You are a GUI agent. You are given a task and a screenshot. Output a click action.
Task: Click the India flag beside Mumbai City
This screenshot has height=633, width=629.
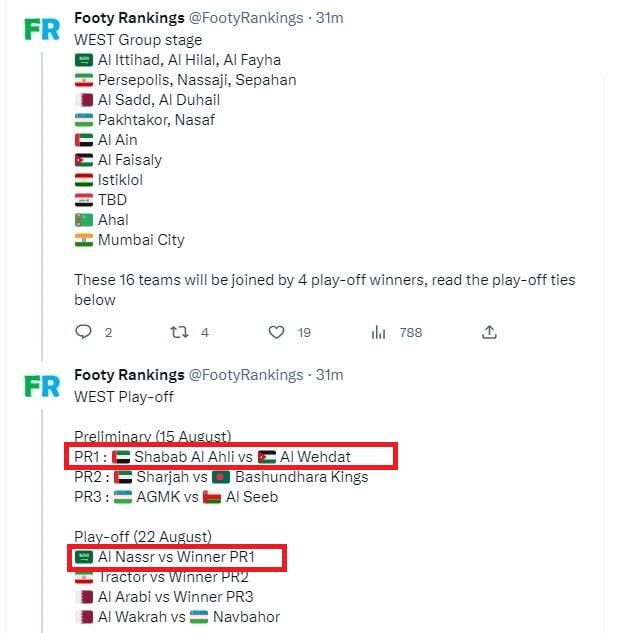(84, 240)
